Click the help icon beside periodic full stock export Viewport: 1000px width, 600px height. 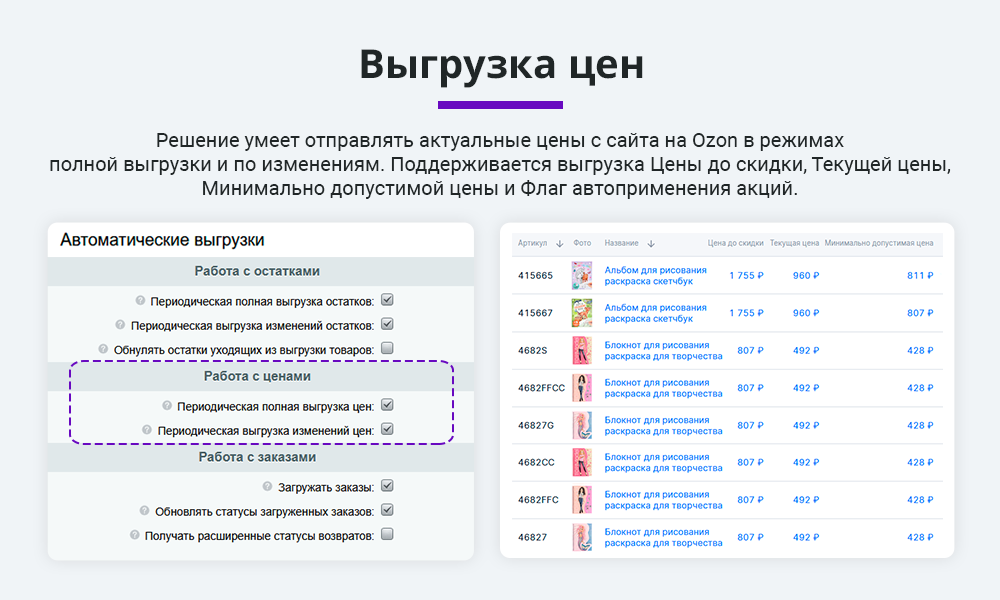pyautogui.click(x=140, y=298)
